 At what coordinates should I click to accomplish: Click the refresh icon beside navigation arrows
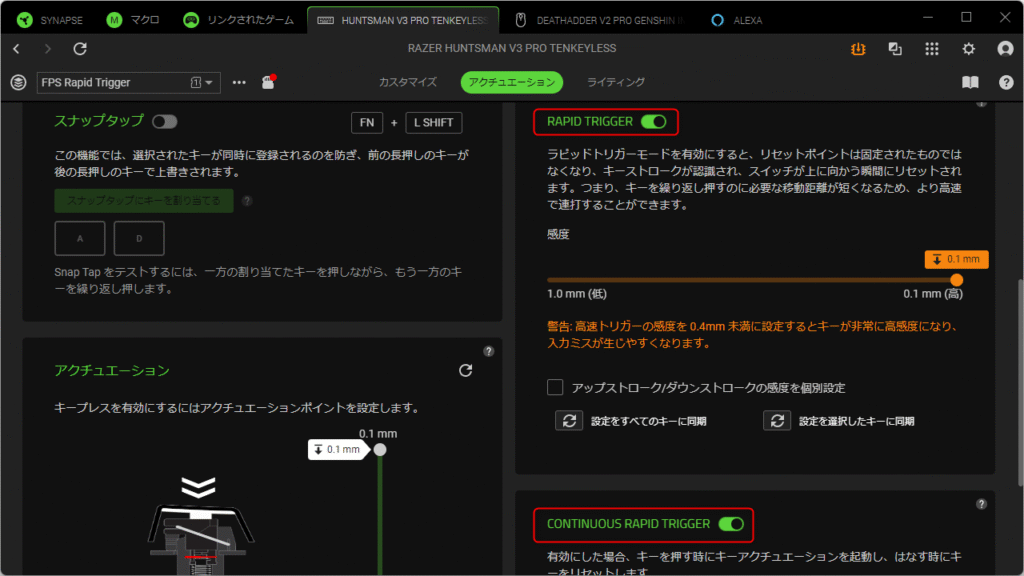[x=80, y=48]
